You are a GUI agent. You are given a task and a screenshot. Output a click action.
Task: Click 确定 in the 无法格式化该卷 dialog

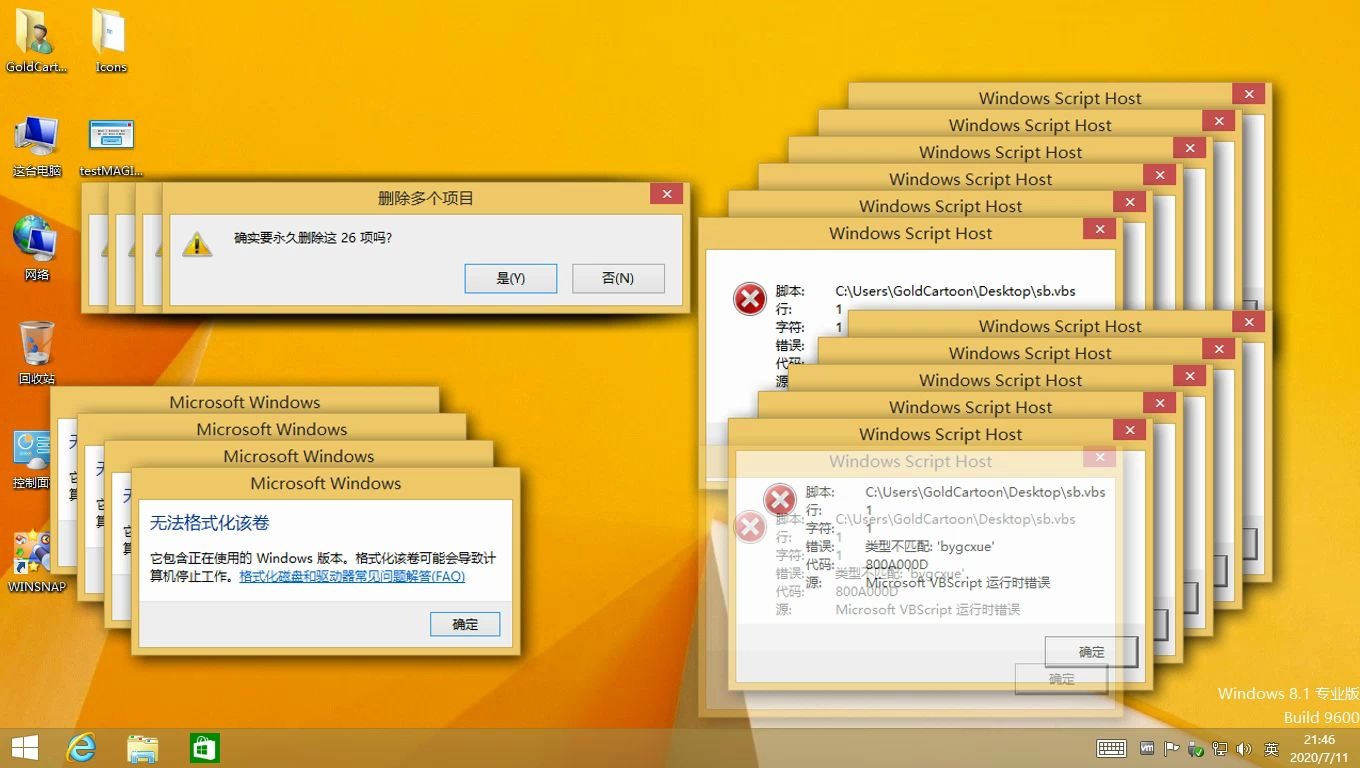(465, 624)
